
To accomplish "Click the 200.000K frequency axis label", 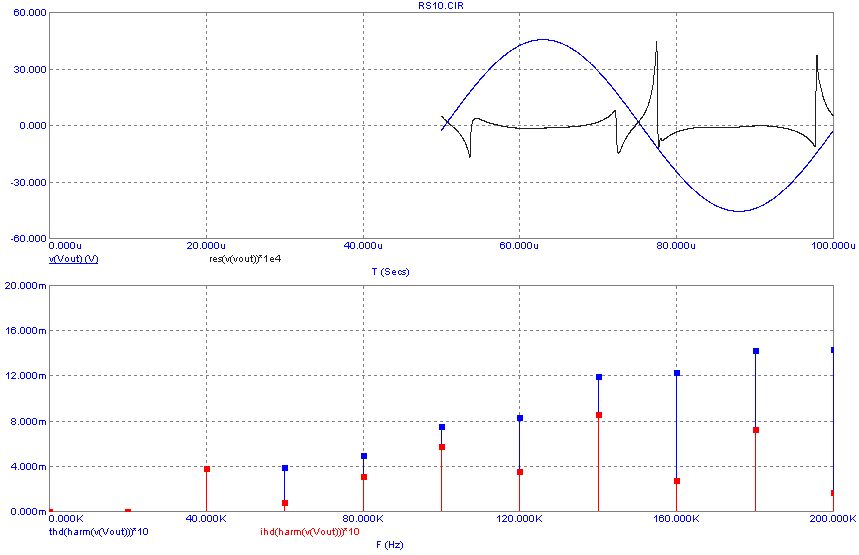I will click(833, 519).
